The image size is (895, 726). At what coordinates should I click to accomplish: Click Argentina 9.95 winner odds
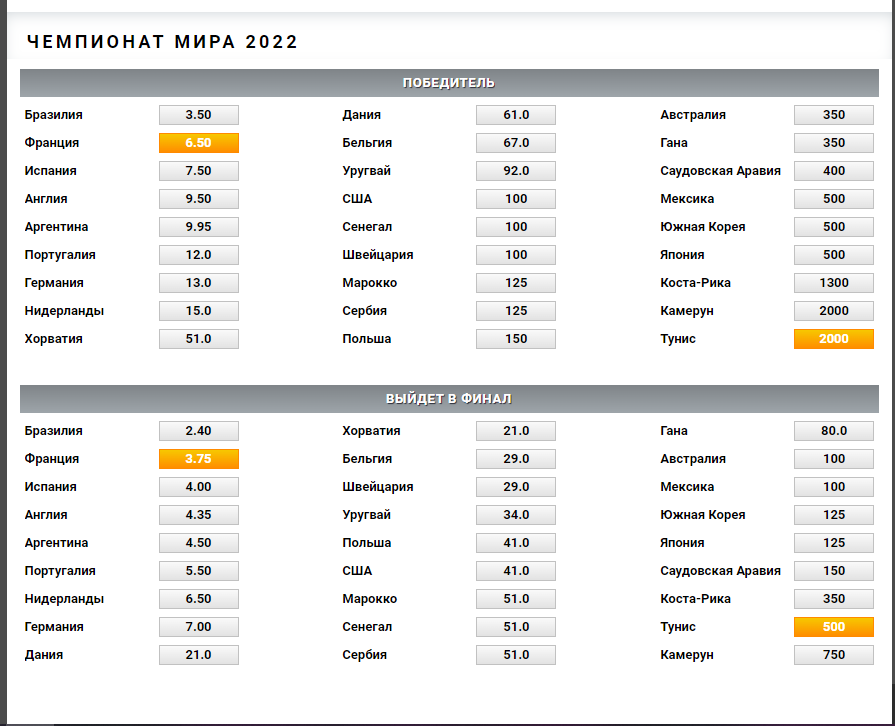pyautogui.click(x=198, y=227)
